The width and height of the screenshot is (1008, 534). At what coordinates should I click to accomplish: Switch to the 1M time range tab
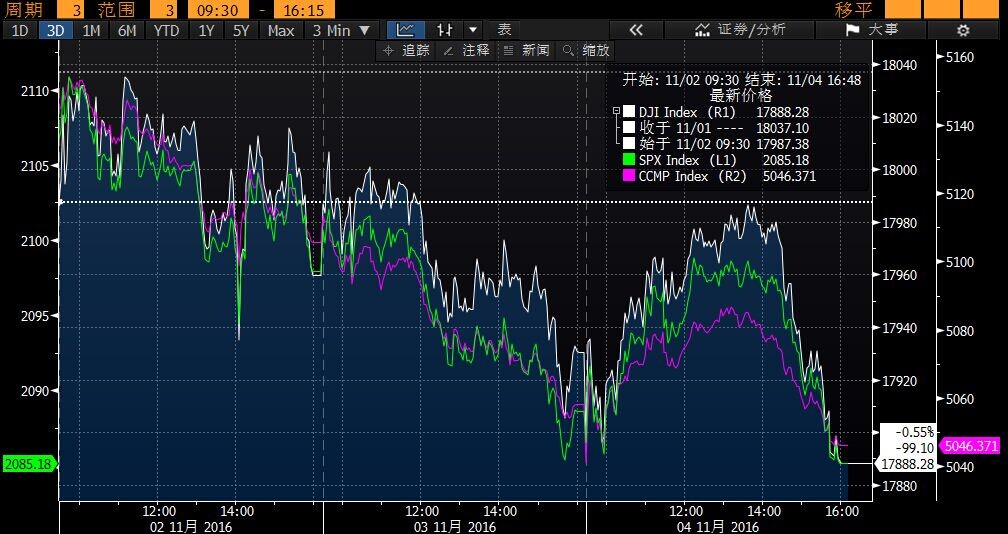click(x=91, y=30)
